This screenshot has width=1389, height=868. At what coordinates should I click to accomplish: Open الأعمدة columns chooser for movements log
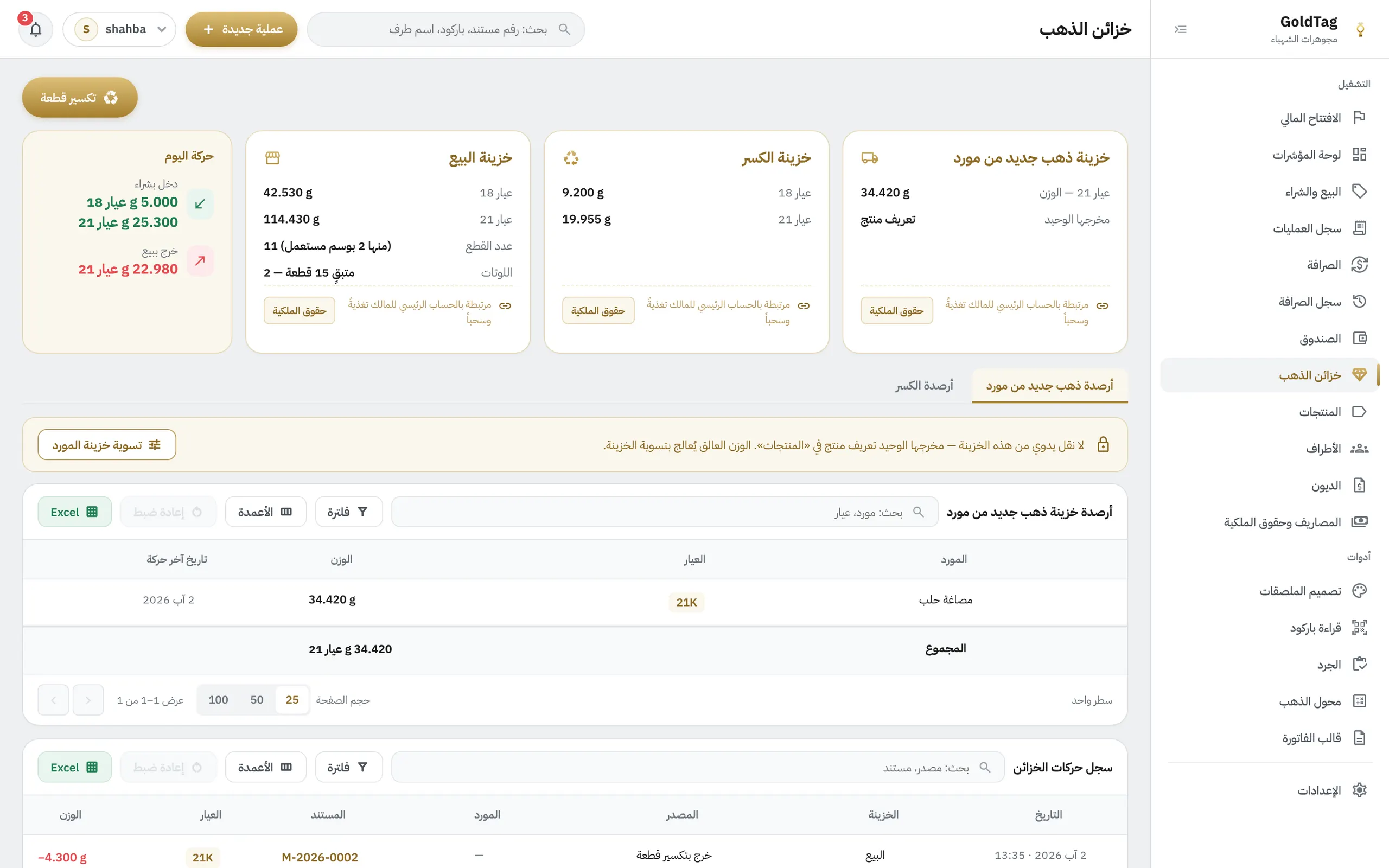[x=266, y=767]
